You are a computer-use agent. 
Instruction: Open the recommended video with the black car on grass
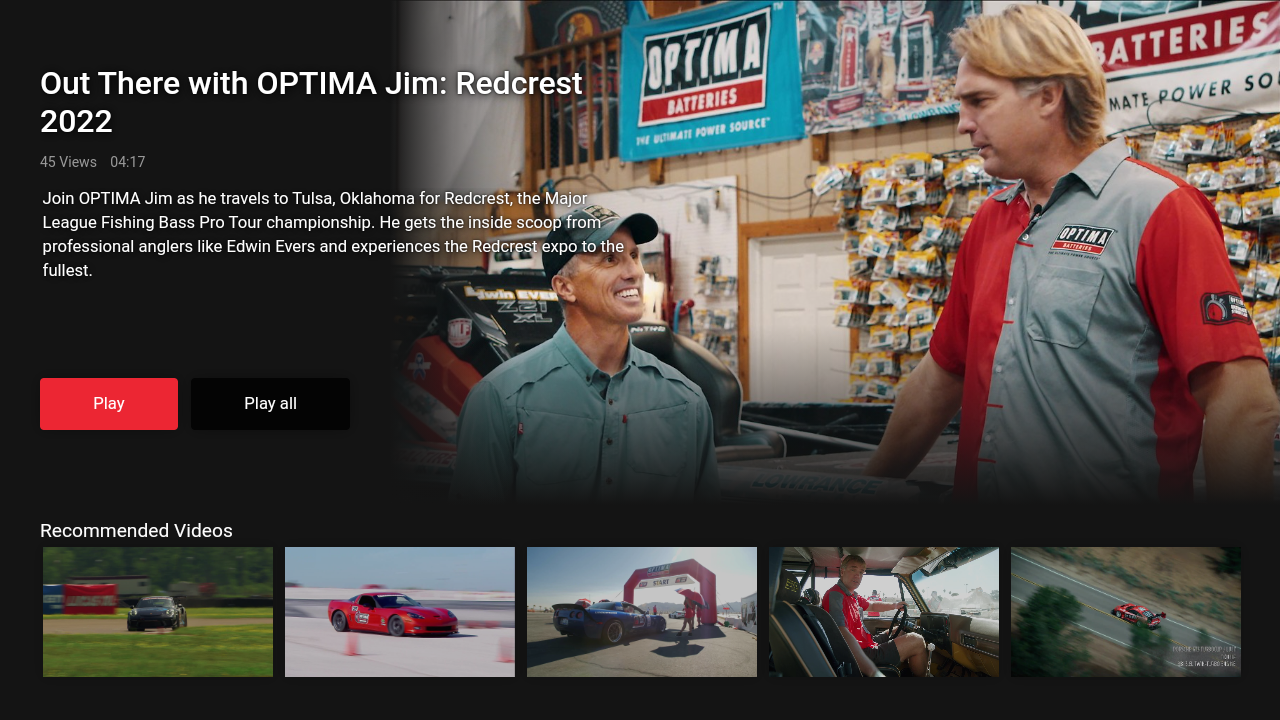click(x=158, y=612)
